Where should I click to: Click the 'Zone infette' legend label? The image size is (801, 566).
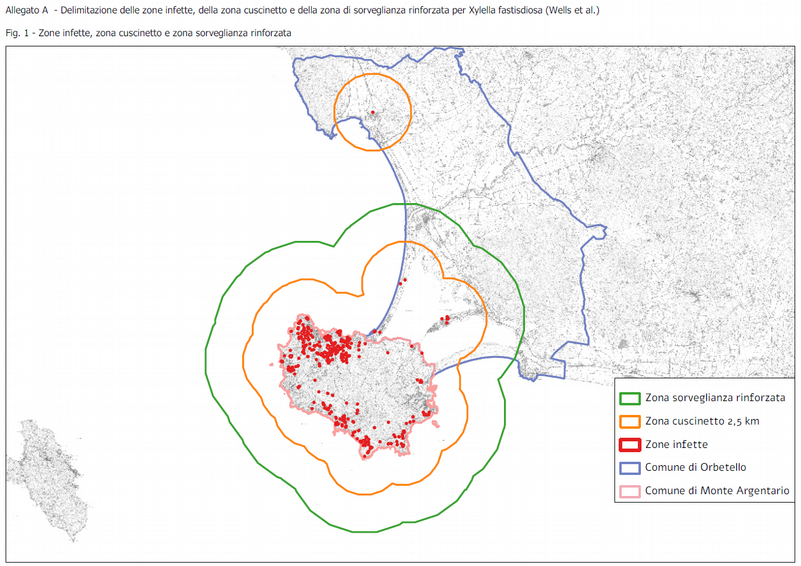click(x=676, y=444)
